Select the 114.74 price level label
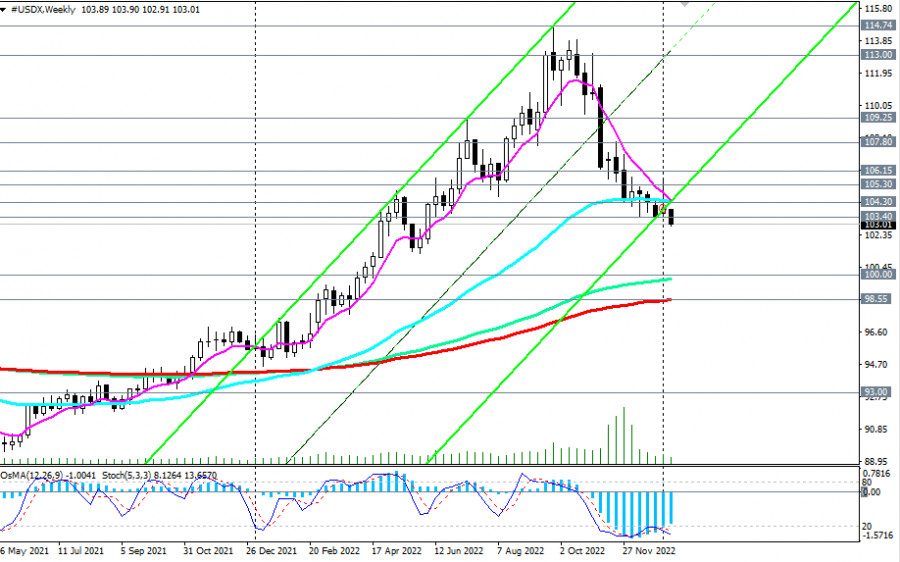Viewport: 900px width, 562px height. tap(878, 25)
